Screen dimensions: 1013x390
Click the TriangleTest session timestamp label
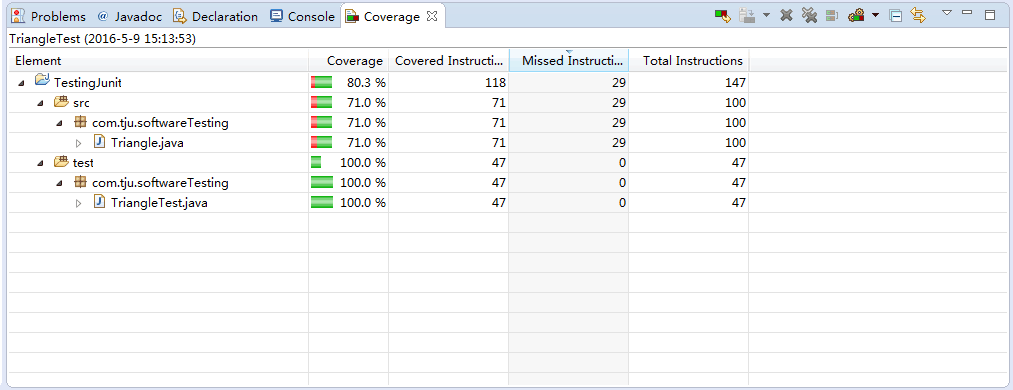point(103,39)
